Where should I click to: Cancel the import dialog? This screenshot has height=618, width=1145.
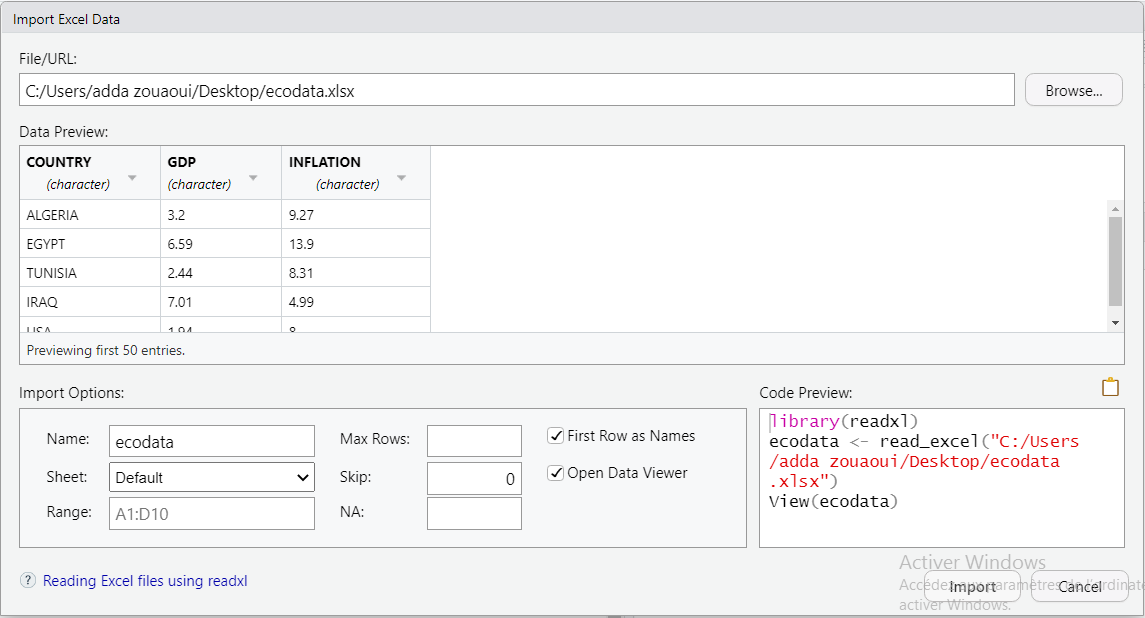[1079, 587]
